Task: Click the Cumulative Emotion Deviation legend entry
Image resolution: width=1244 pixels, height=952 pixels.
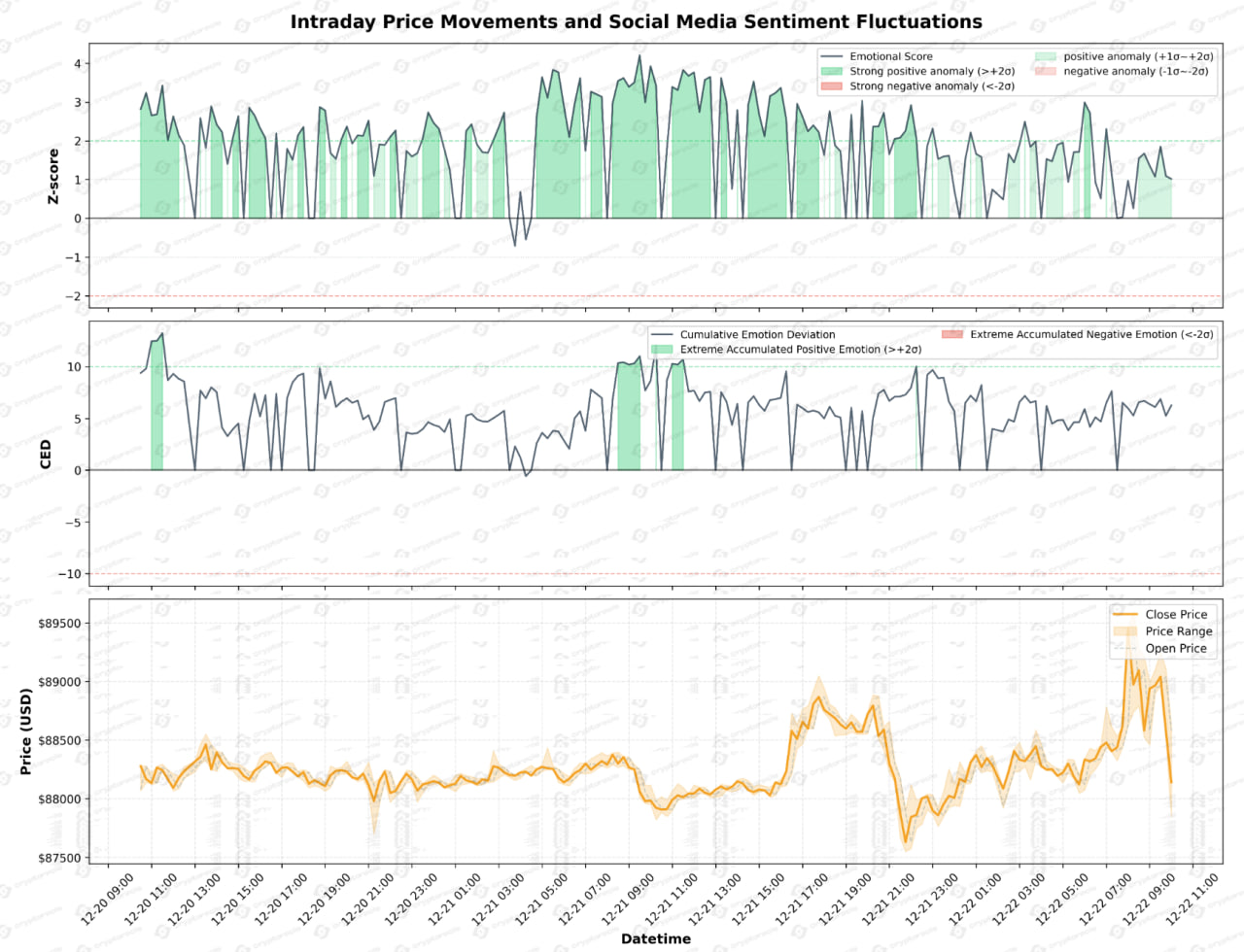Action: point(757,334)
